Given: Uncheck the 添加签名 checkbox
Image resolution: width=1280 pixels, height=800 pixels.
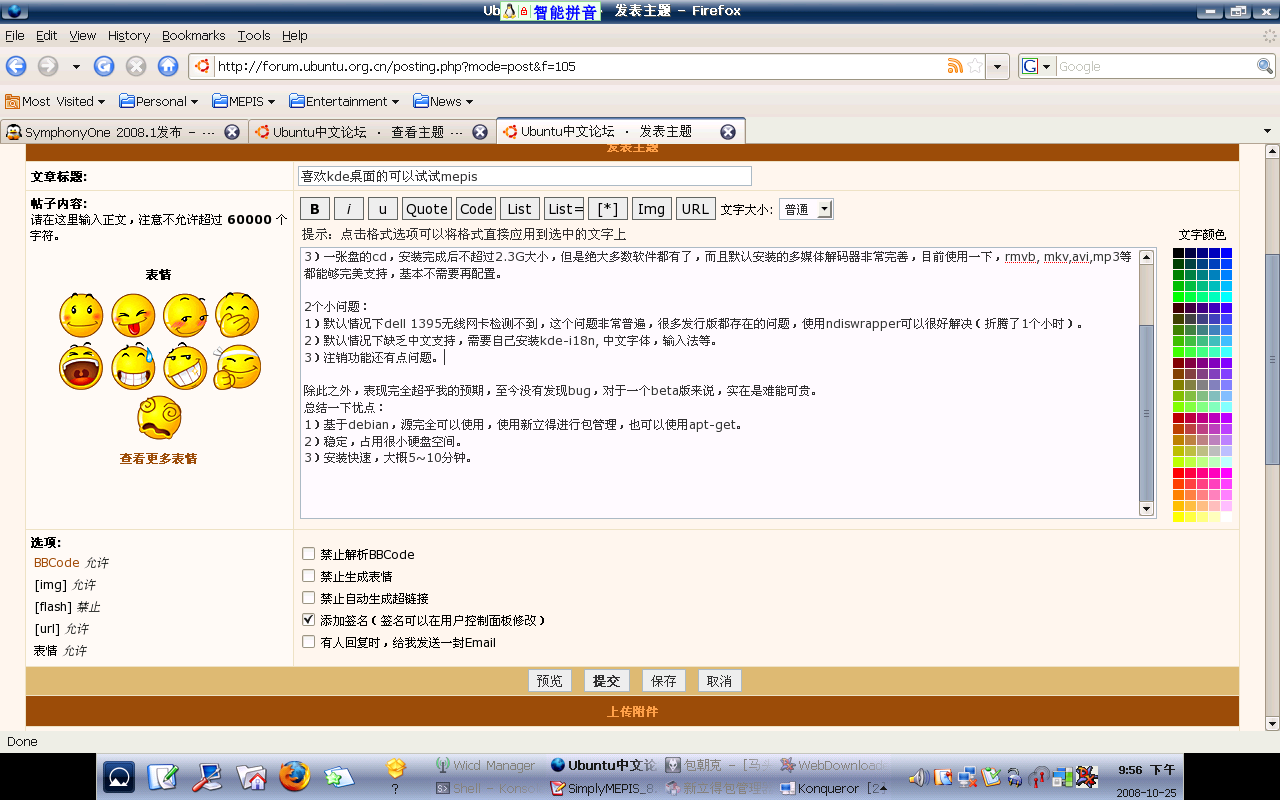Looking at the screenshot, I should [x=309, y=620].
